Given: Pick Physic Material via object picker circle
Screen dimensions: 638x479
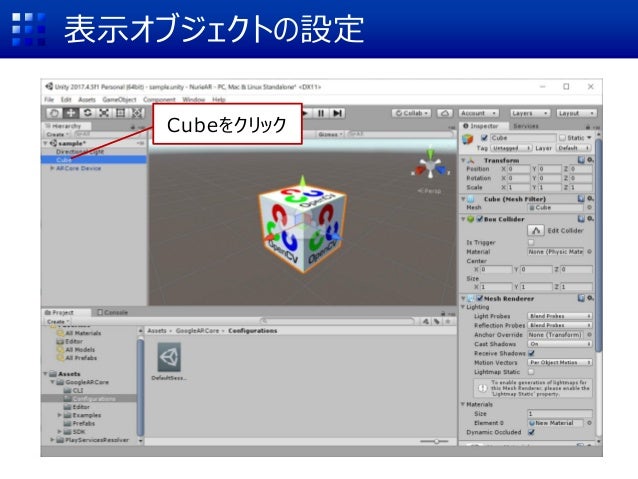Looking at the screenshot, I should (x=589, y=252).
